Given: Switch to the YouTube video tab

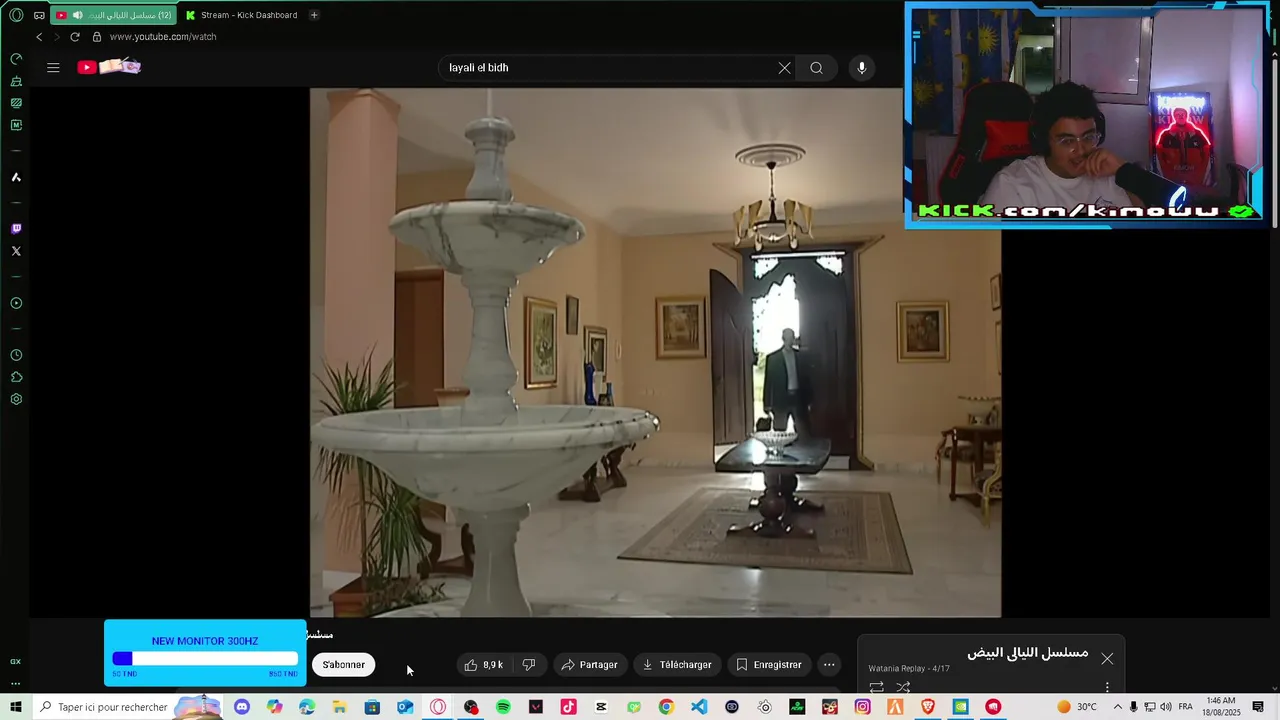Looking at the screenshot, I should pos(114,15).
